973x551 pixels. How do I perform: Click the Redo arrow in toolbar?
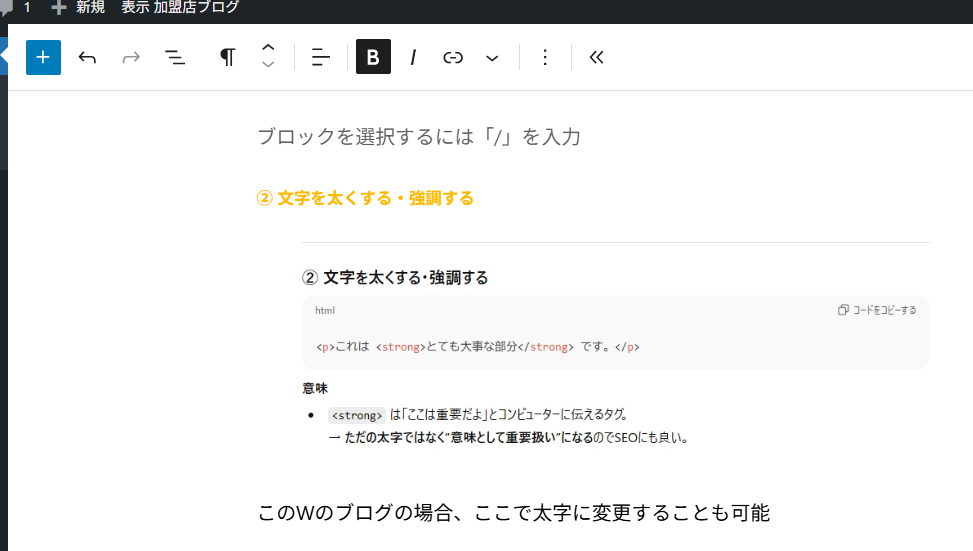tap(131, 58)
